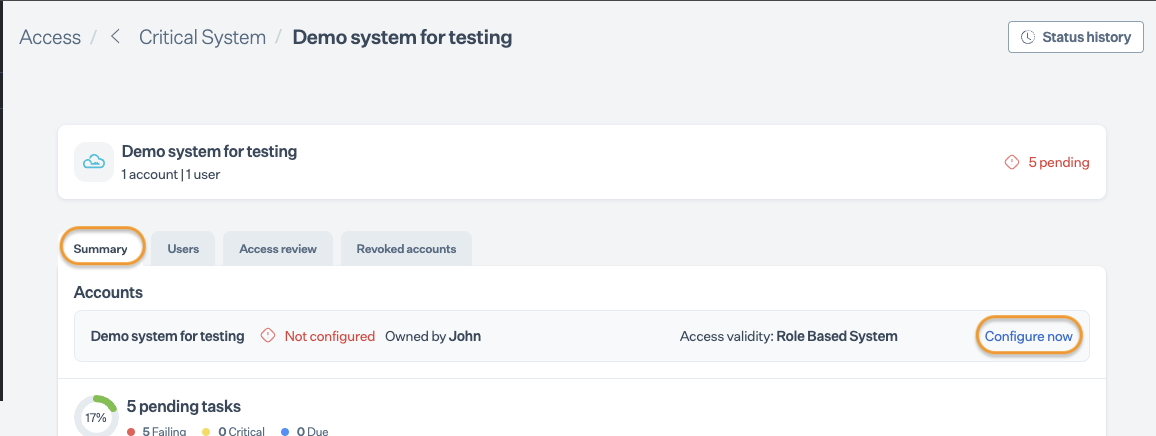The width and height of the screenshot is (1156, 436).
Task: Click the clock icon in Status history
Action: click(1028, 37)
